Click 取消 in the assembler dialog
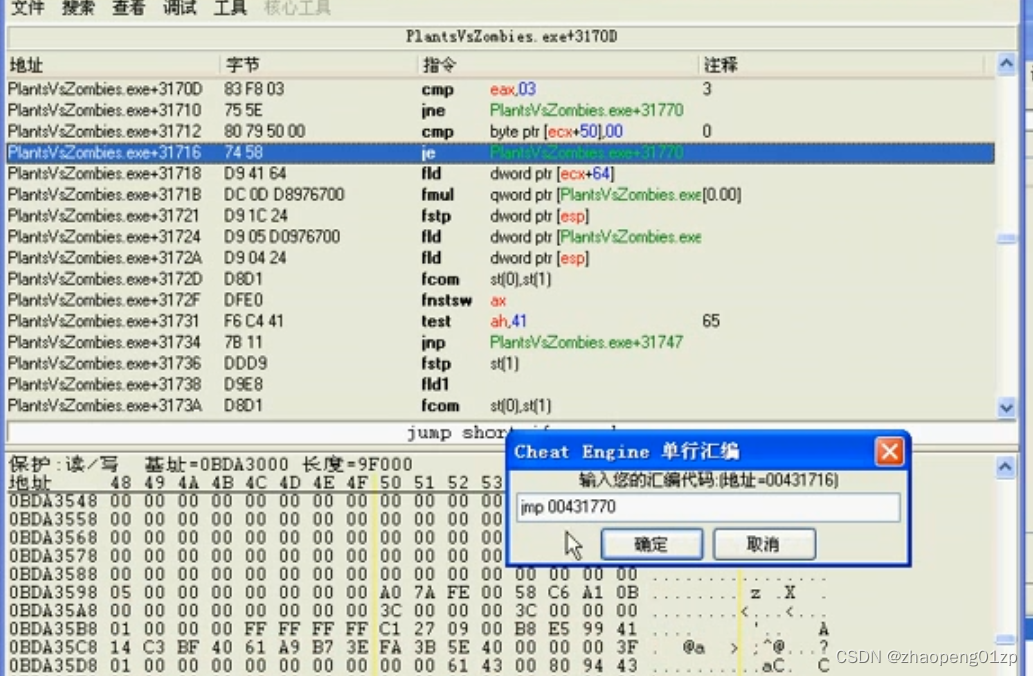Screen dimensions: 1033x676 click(764, 544)
